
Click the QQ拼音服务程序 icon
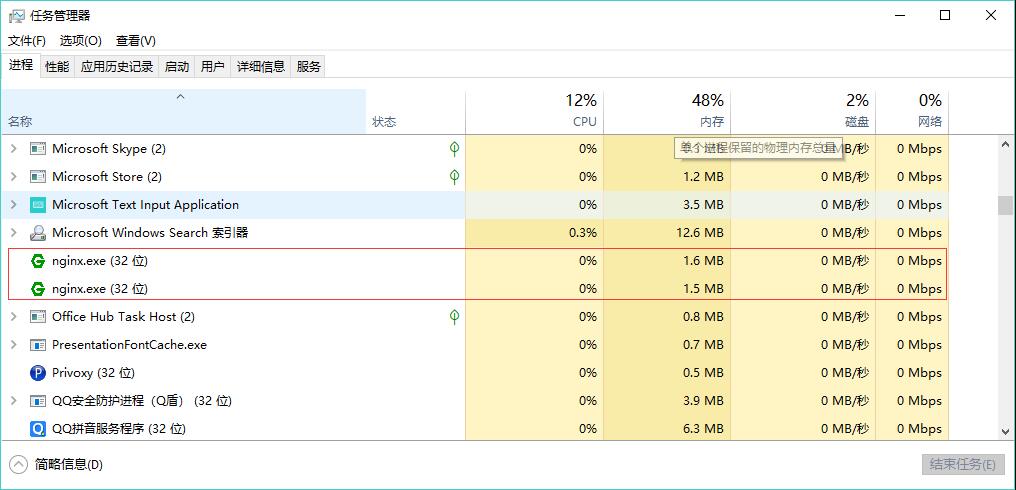click(38, 429)
